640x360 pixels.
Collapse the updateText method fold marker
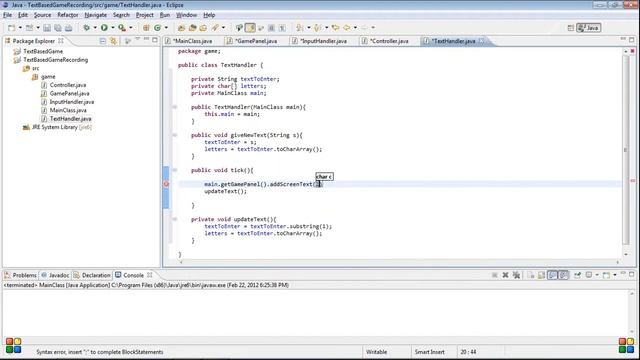[175, 219]
